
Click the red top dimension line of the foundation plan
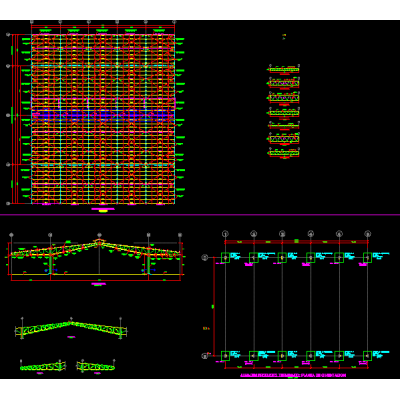[297, 241]
